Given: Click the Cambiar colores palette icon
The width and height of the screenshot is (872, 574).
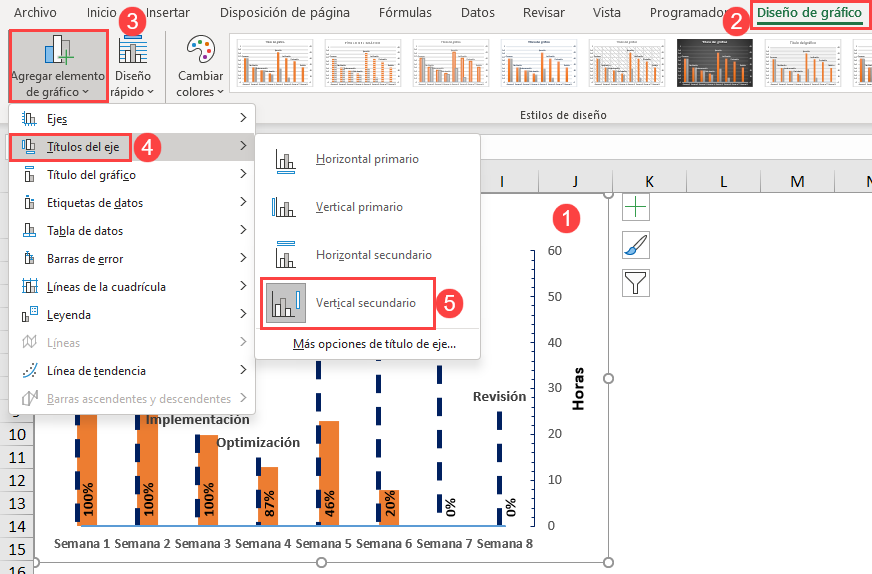Looking at the screenshot, I should [200, 50].
